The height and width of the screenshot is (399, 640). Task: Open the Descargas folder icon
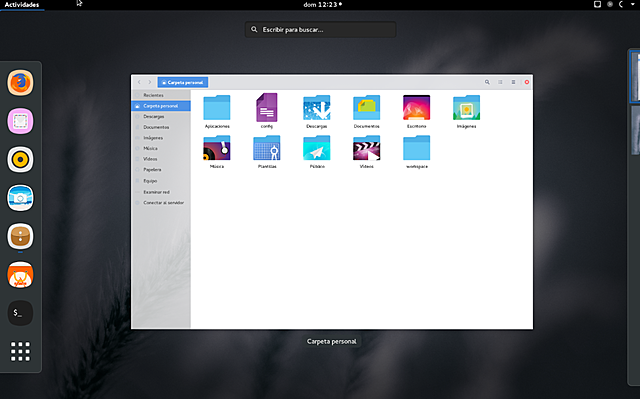click(x=316, y=107)
